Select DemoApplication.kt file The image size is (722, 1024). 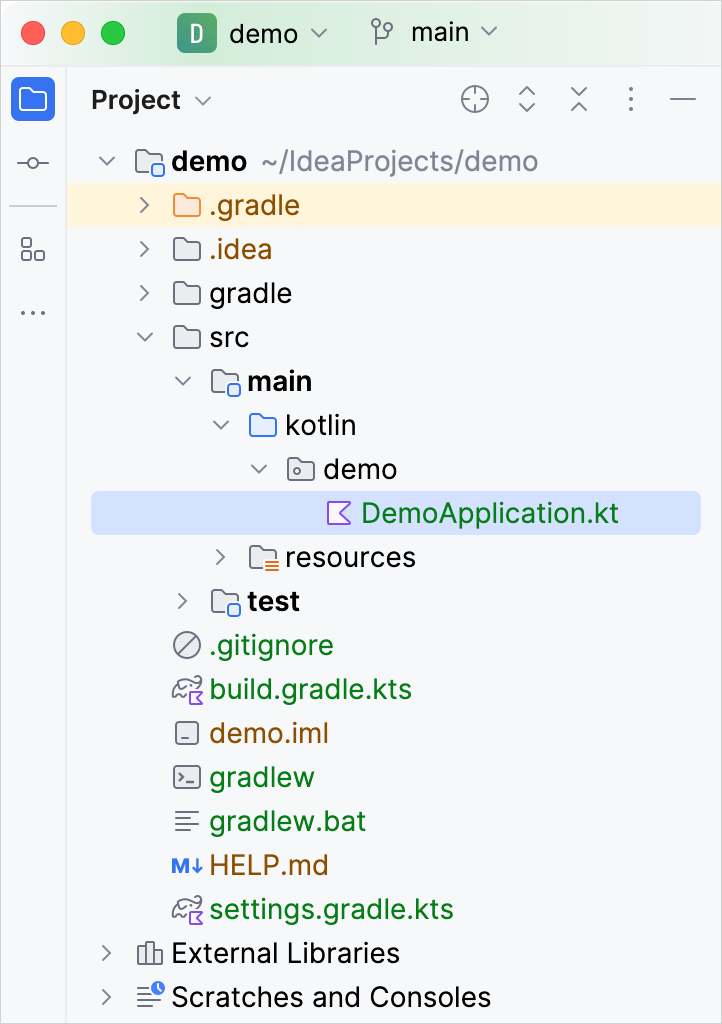pos(396,513)
